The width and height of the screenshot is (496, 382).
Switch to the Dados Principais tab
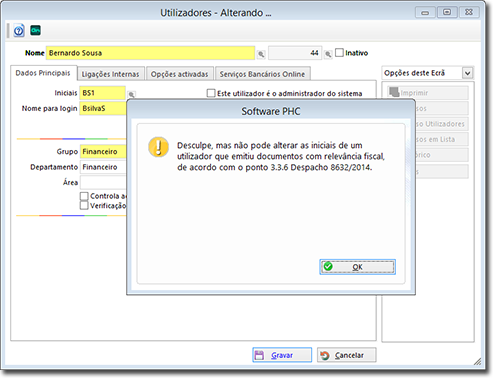click(x=43, y=73)
